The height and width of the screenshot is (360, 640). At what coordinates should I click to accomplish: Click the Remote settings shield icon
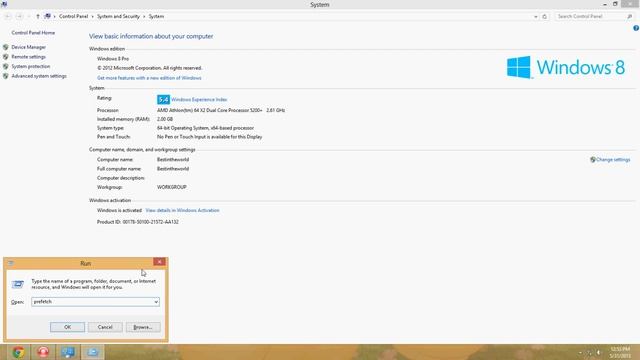(6, 57)
